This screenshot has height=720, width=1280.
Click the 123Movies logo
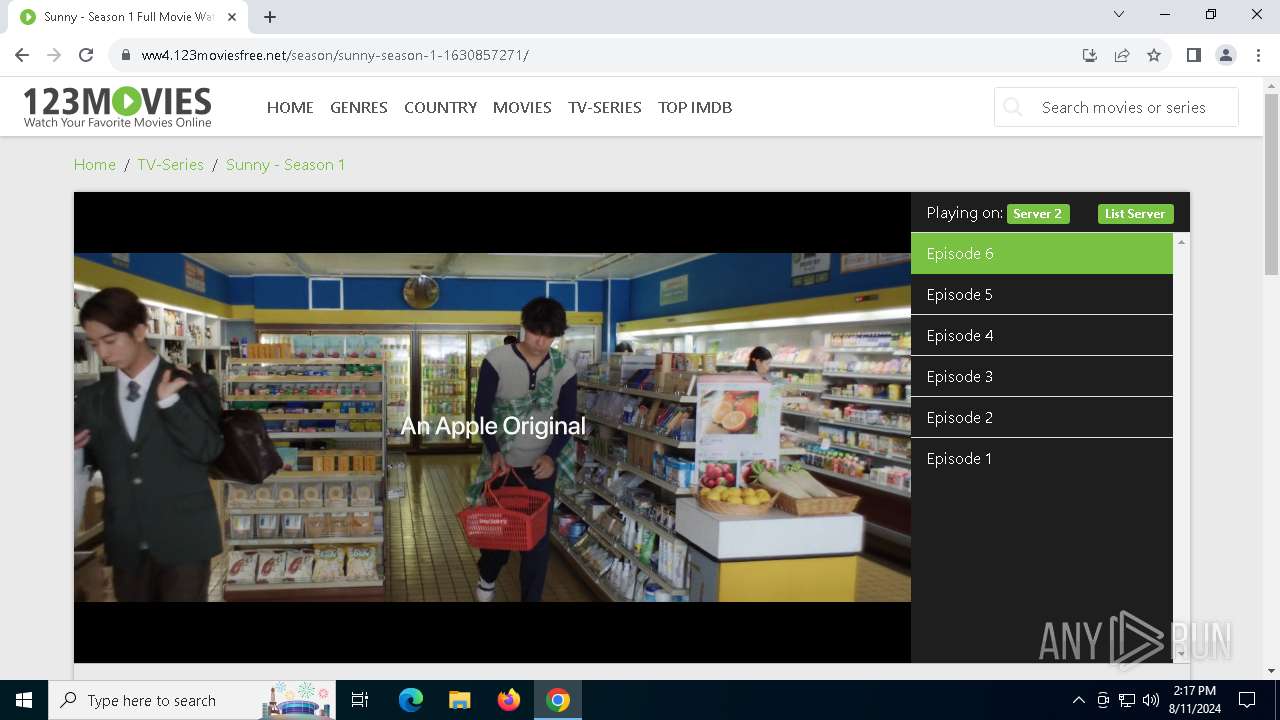(x=118, y=107)
